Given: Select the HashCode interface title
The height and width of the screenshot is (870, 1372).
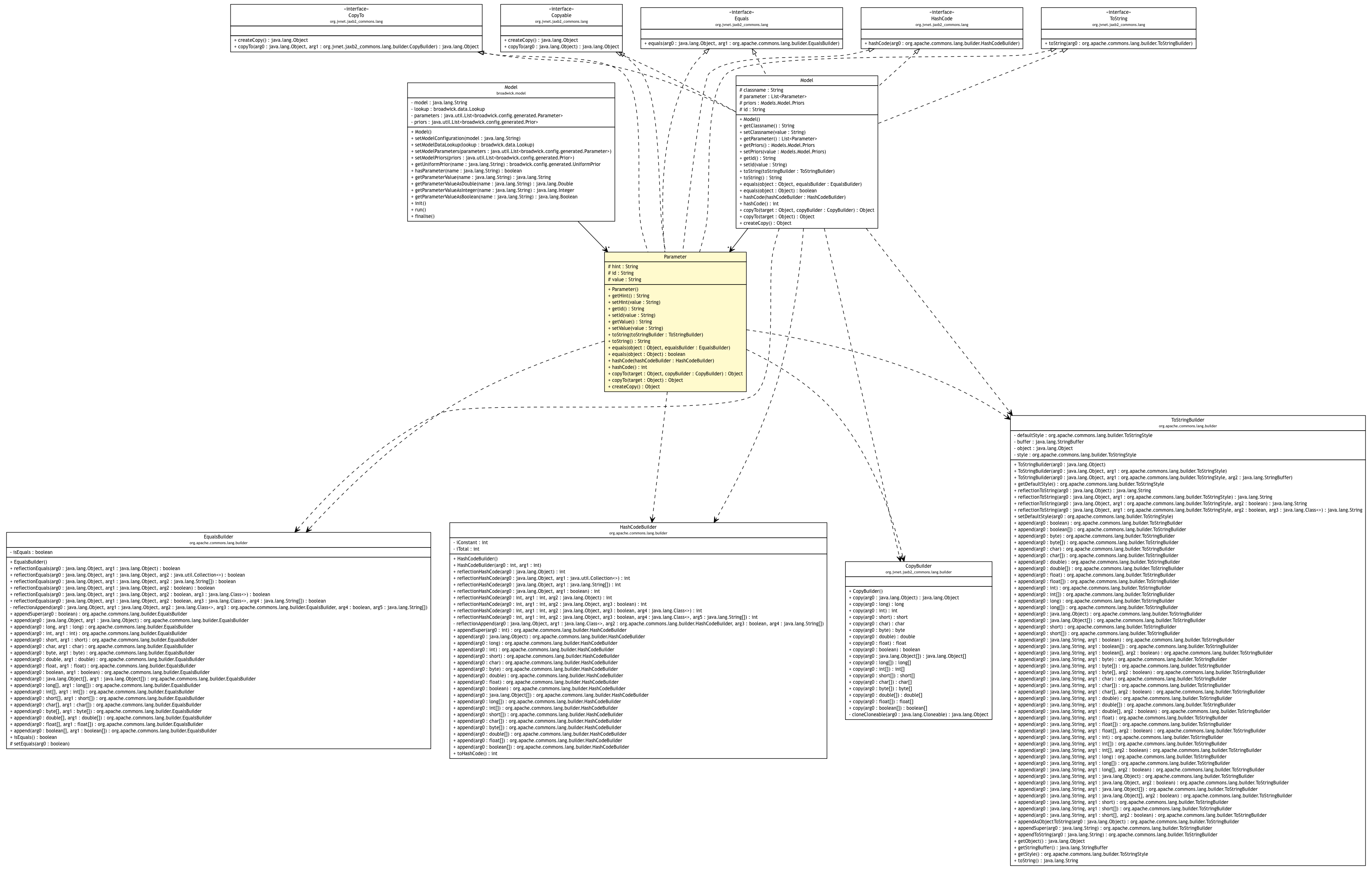Looking at the screenshot, I should click(x=942, y=19).
